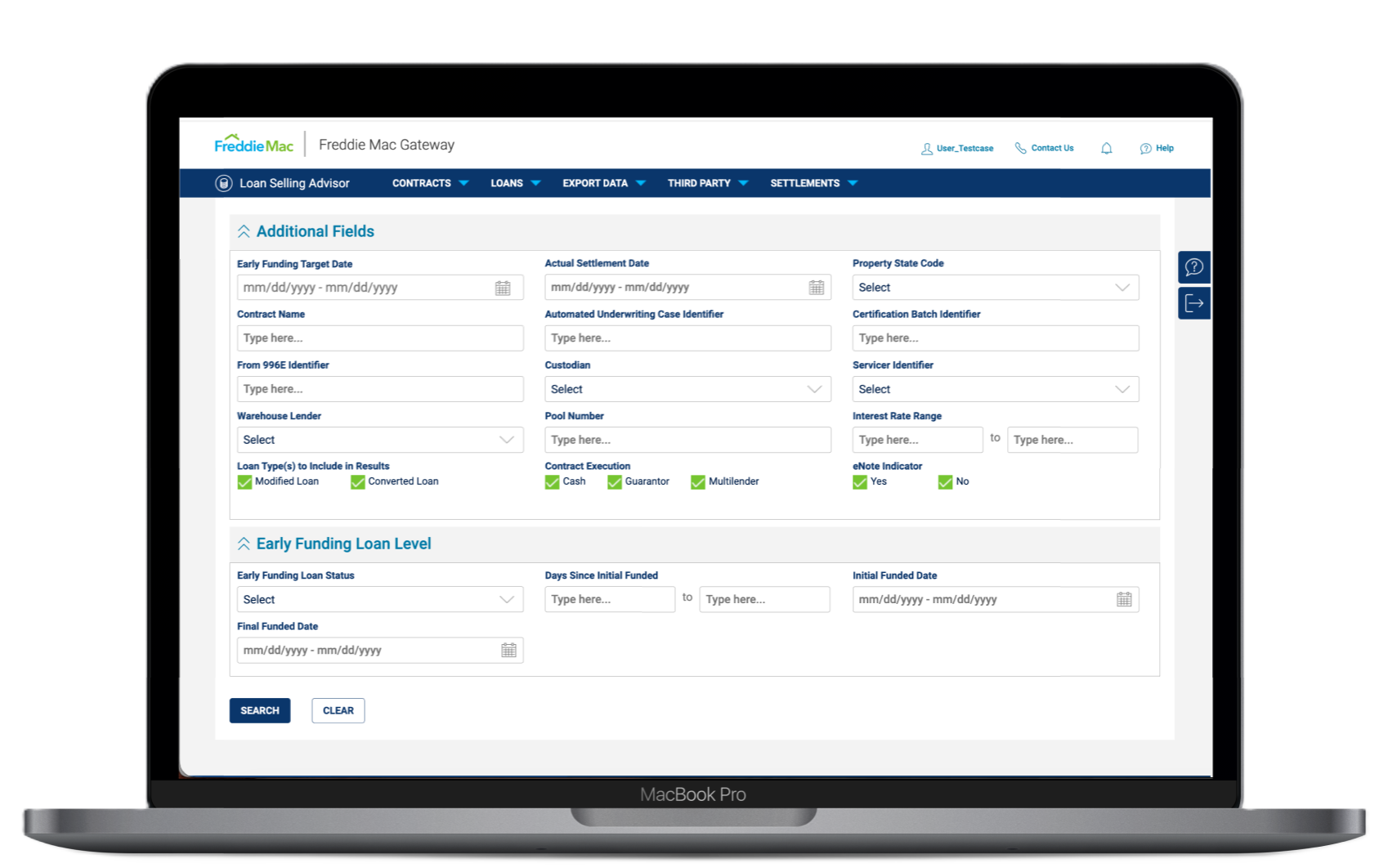This screenshot has width=1388, height=868.
Task: Click the Help question mark icon
Action: click(1146, 148)
